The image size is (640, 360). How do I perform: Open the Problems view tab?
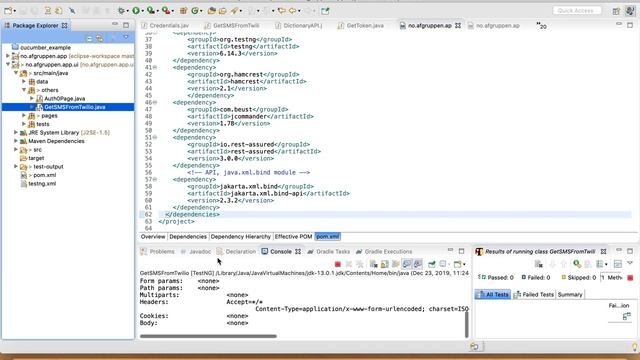click(158, 251)
